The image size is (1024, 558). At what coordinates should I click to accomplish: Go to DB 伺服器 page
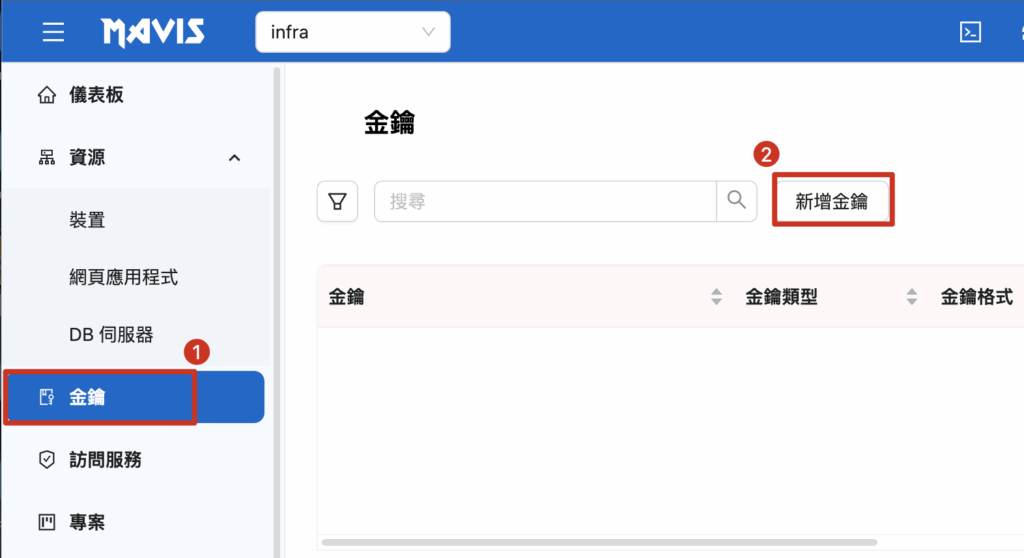tap(112, 335)
